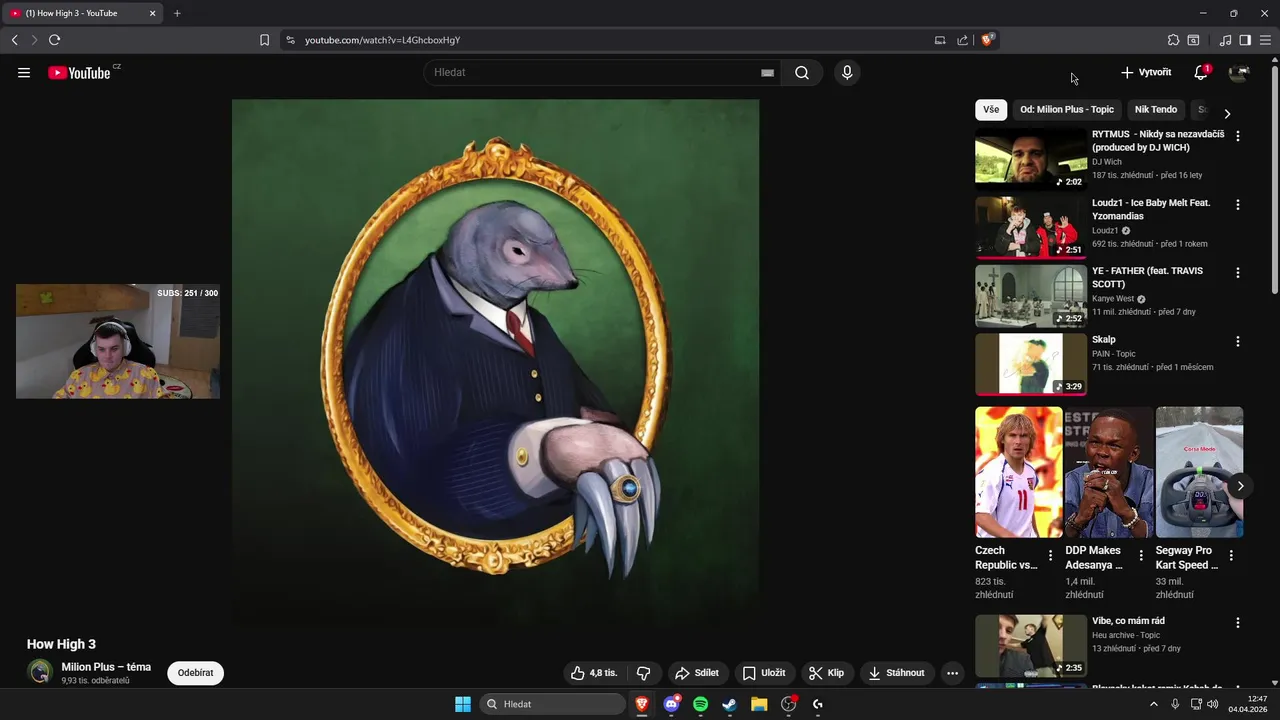The height and width of the screenshot is (720, 1280).
Task: Click the Uložit save button
Action: click(x=765, y=673)
